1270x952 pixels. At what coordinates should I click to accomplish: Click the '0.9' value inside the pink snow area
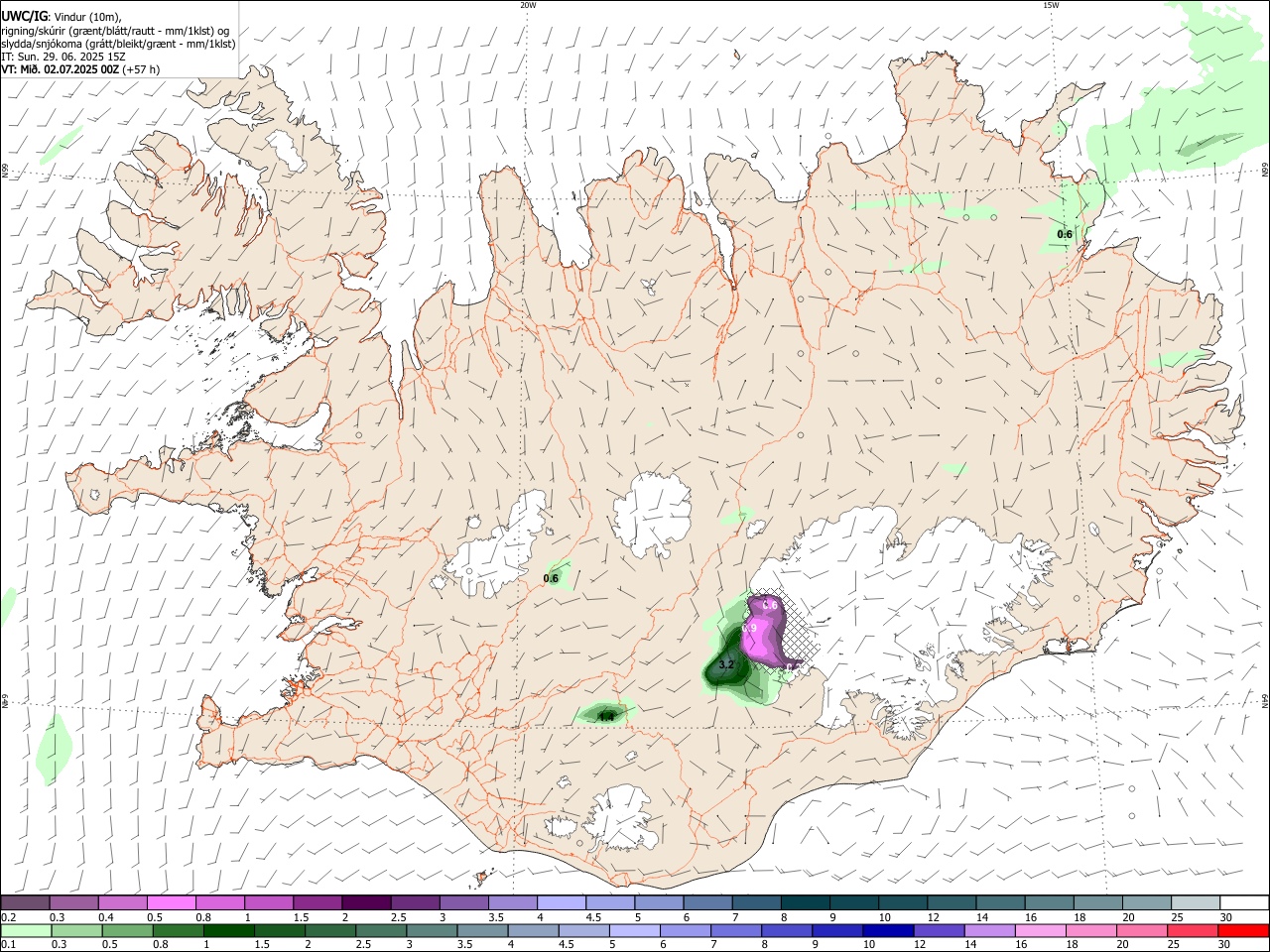[x=750, y=628]
